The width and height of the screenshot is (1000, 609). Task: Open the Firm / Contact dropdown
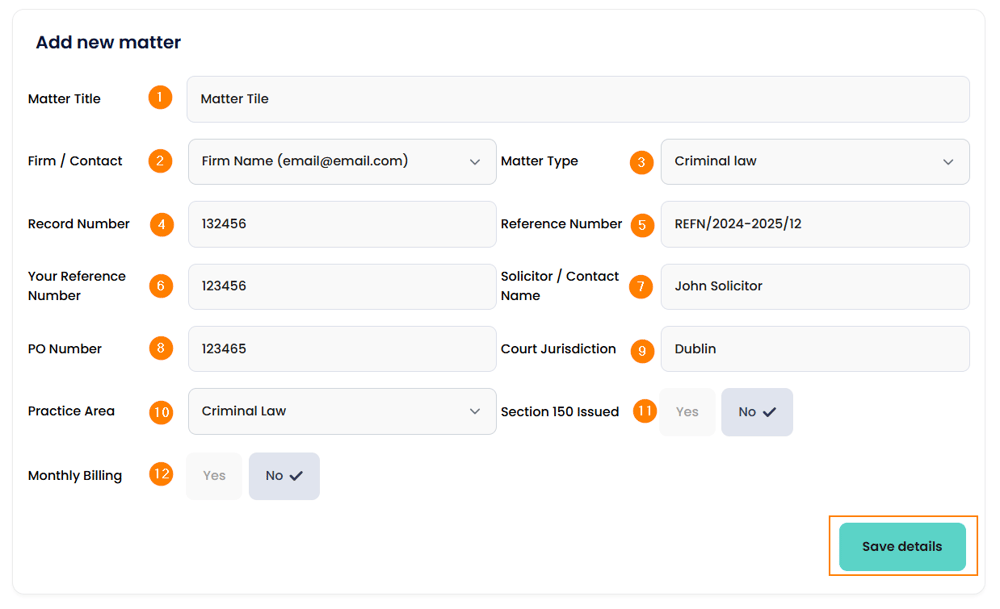point(342,161)
